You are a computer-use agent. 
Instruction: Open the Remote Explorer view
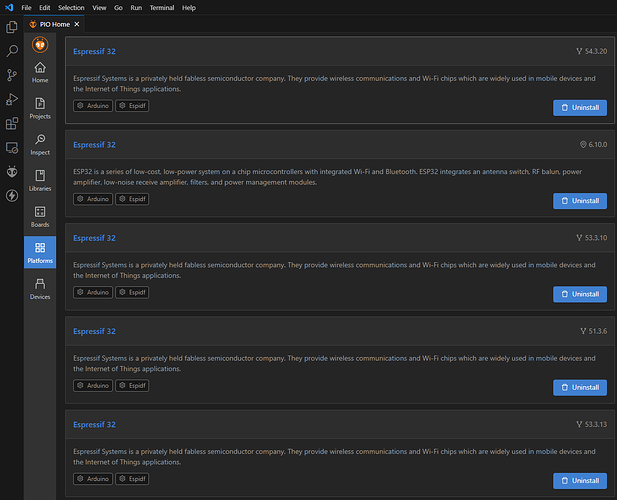(x=12, y=148)
